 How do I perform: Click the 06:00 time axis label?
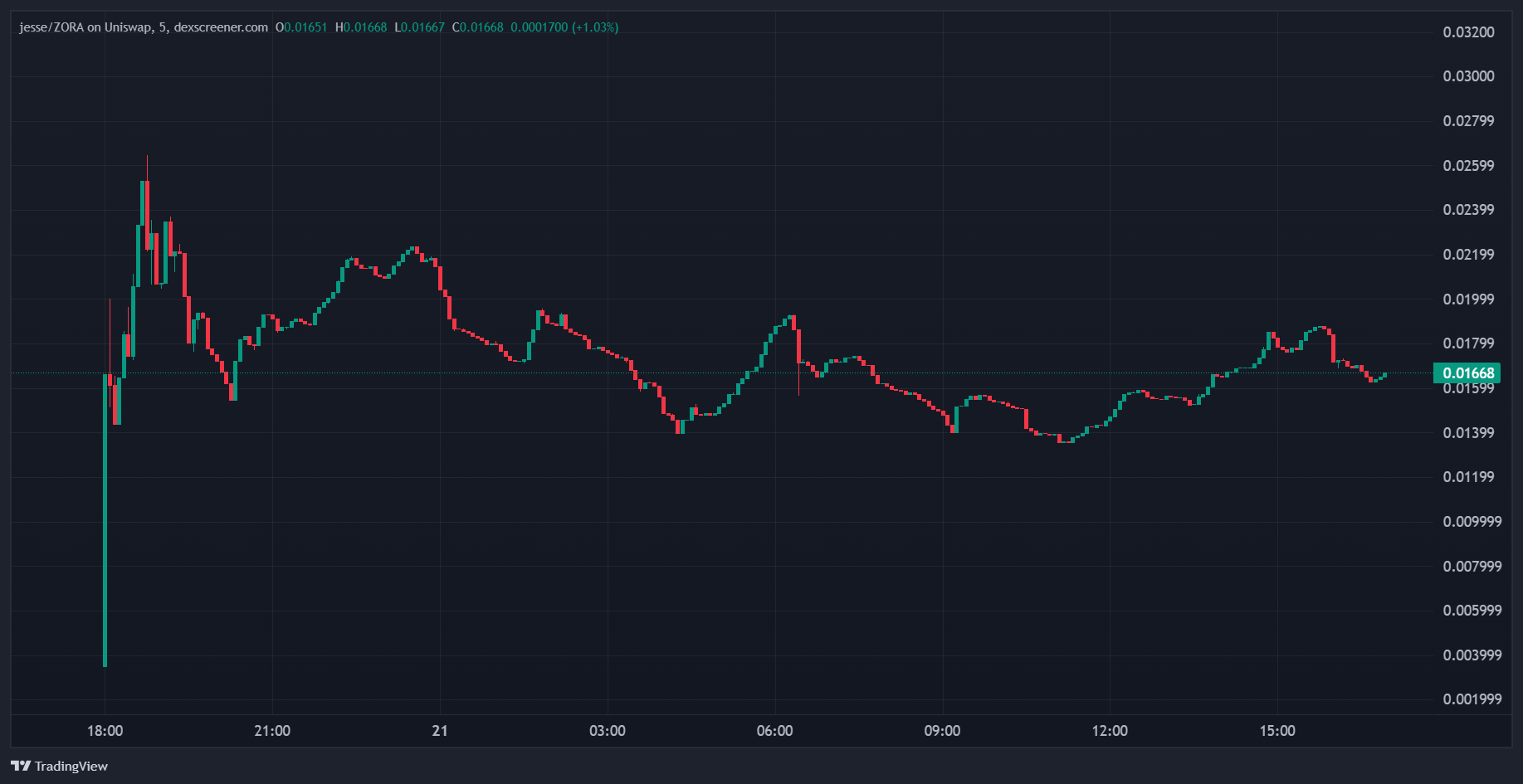tap(774, 731)
